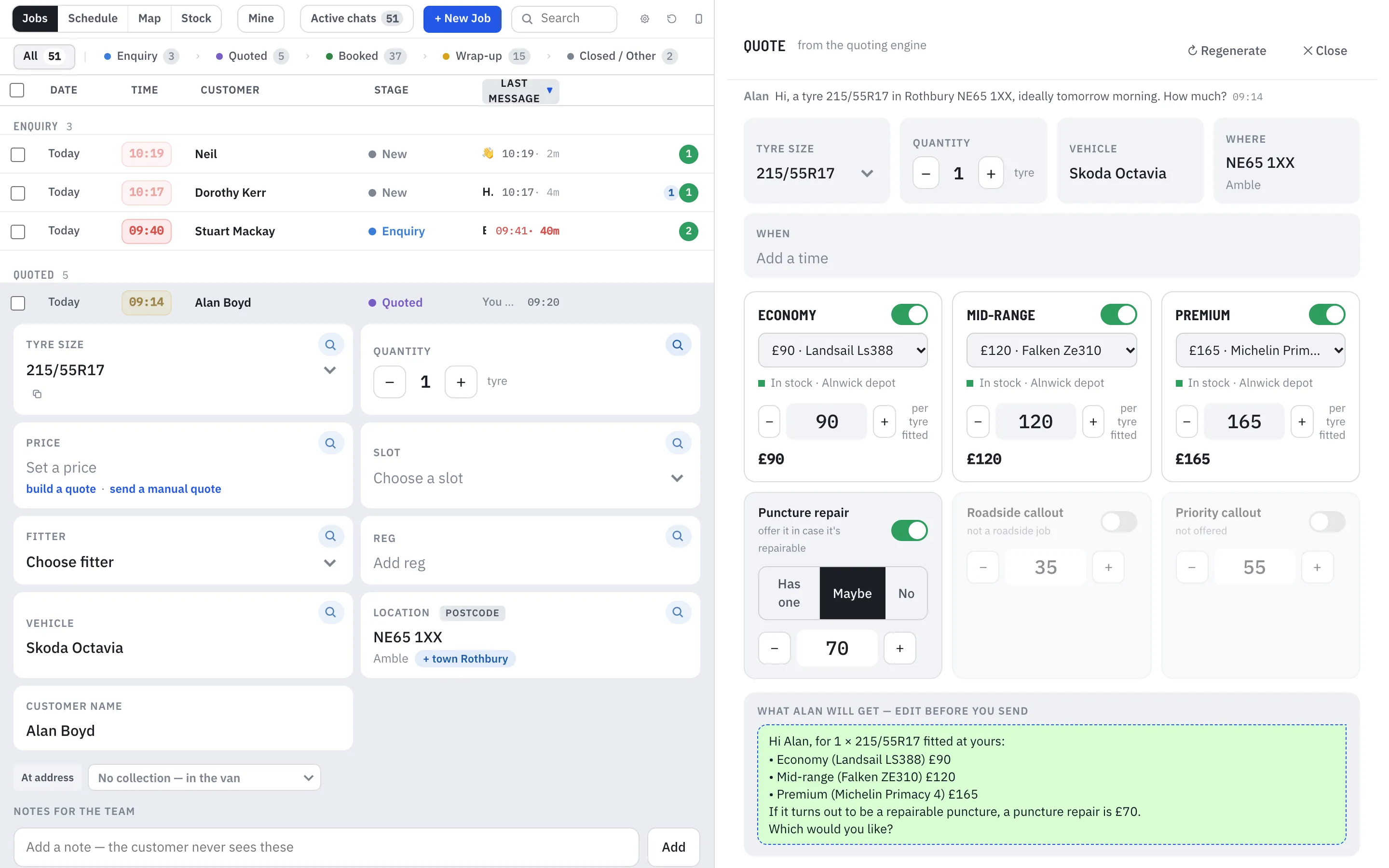This screenshot has width=1389, height=868.
Task: Open the Choose fitter dropdown
Action: coord(182,562)
